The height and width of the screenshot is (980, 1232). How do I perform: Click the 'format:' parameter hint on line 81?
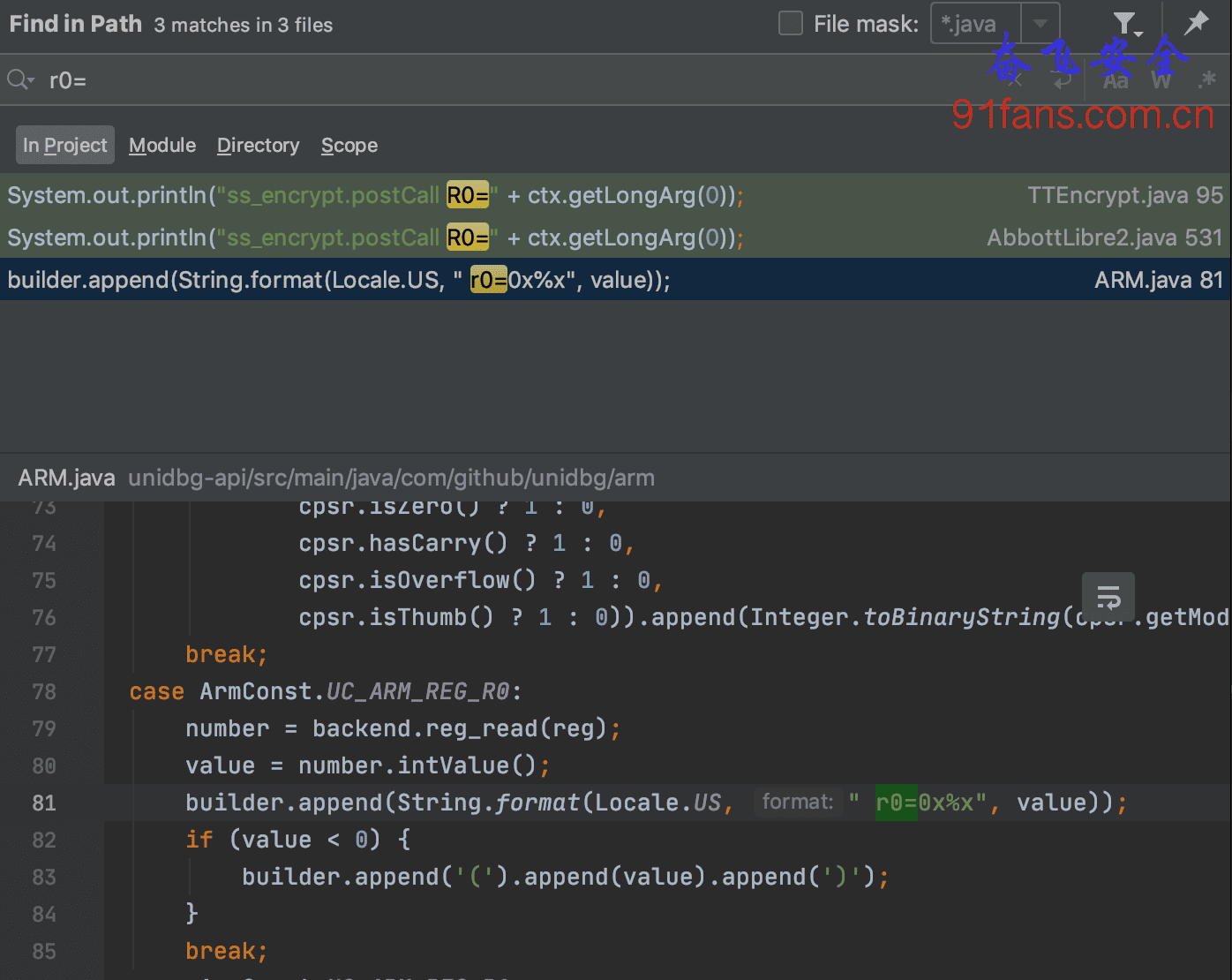798,802
